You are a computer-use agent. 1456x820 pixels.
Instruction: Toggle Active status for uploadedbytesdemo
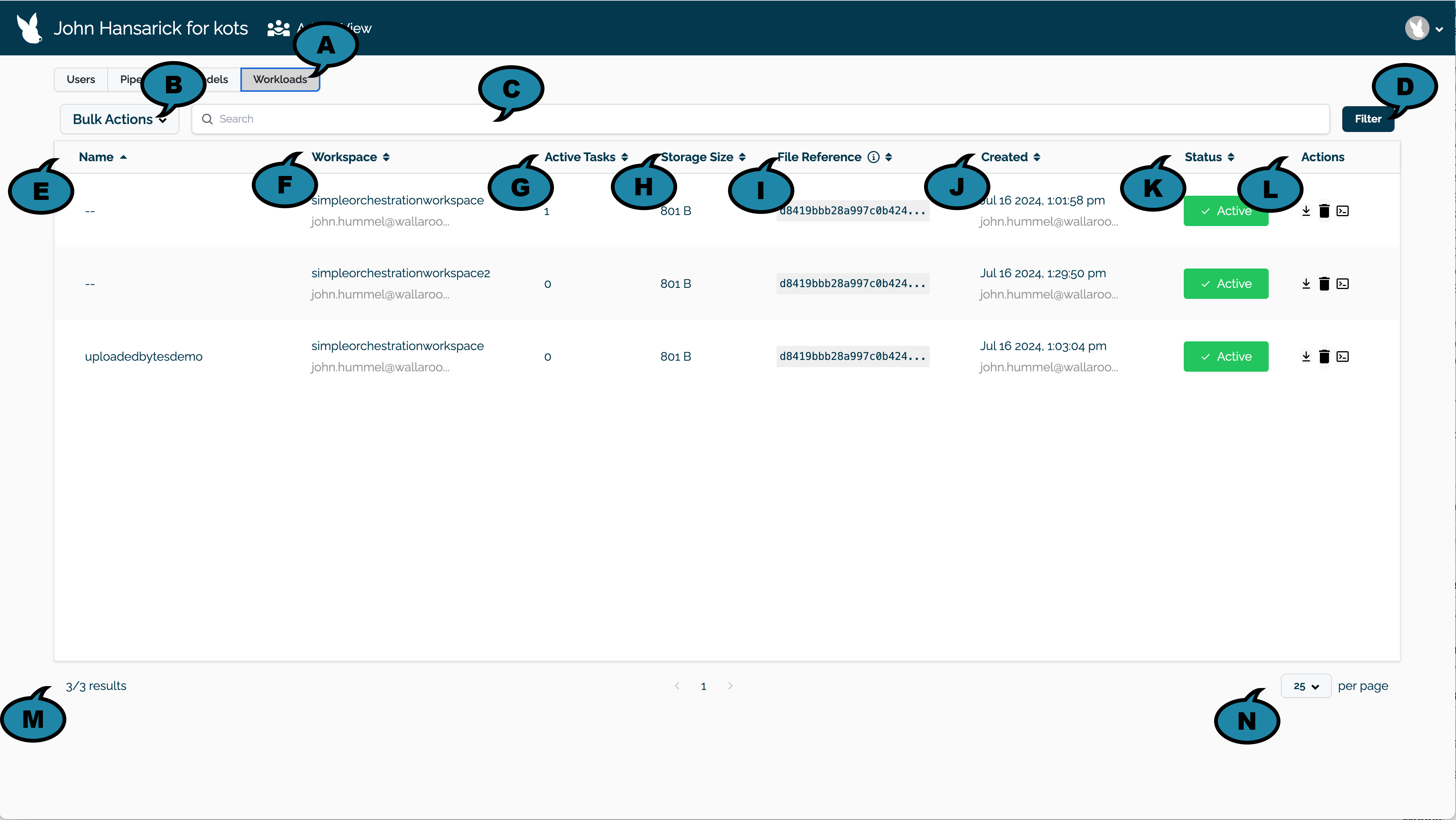click(x=1225, y=356)
